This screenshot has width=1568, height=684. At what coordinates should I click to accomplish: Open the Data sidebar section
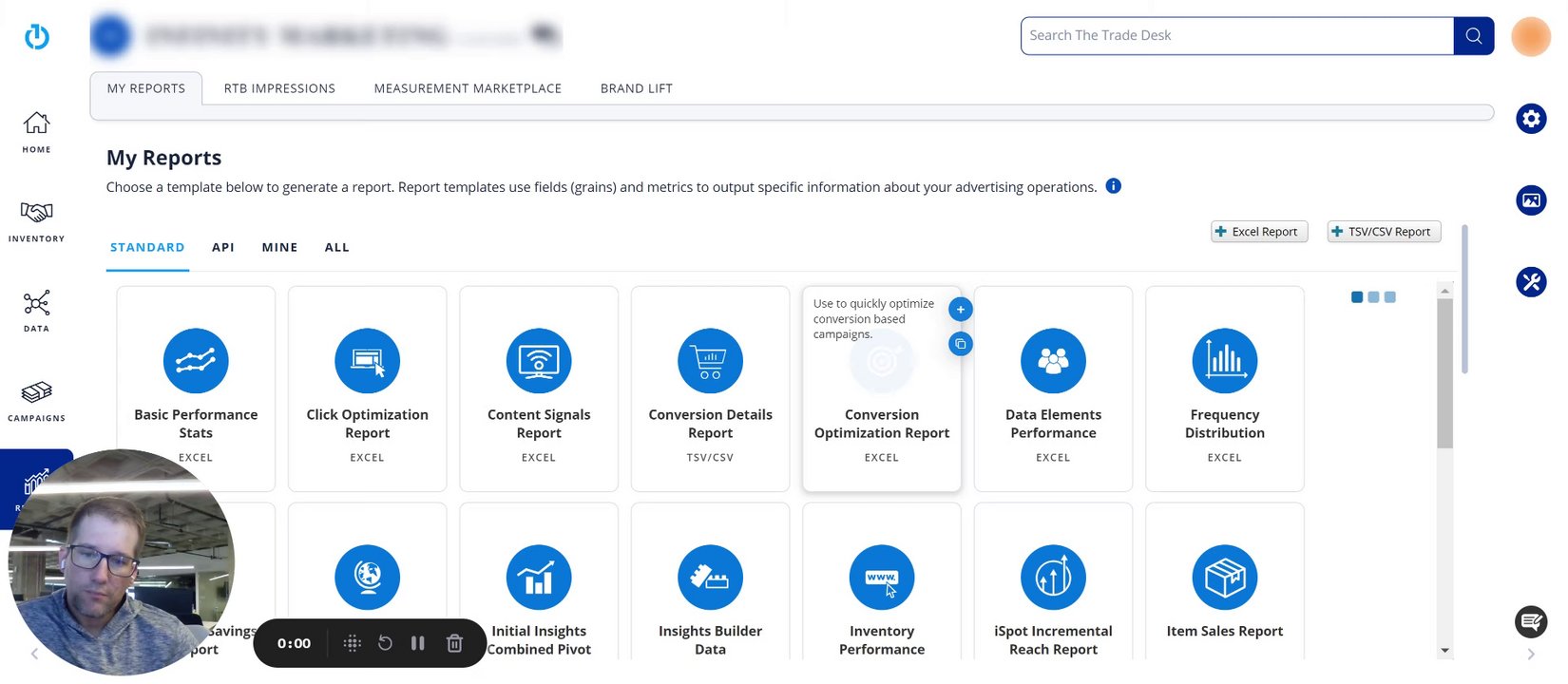click(x=36, y=312)
